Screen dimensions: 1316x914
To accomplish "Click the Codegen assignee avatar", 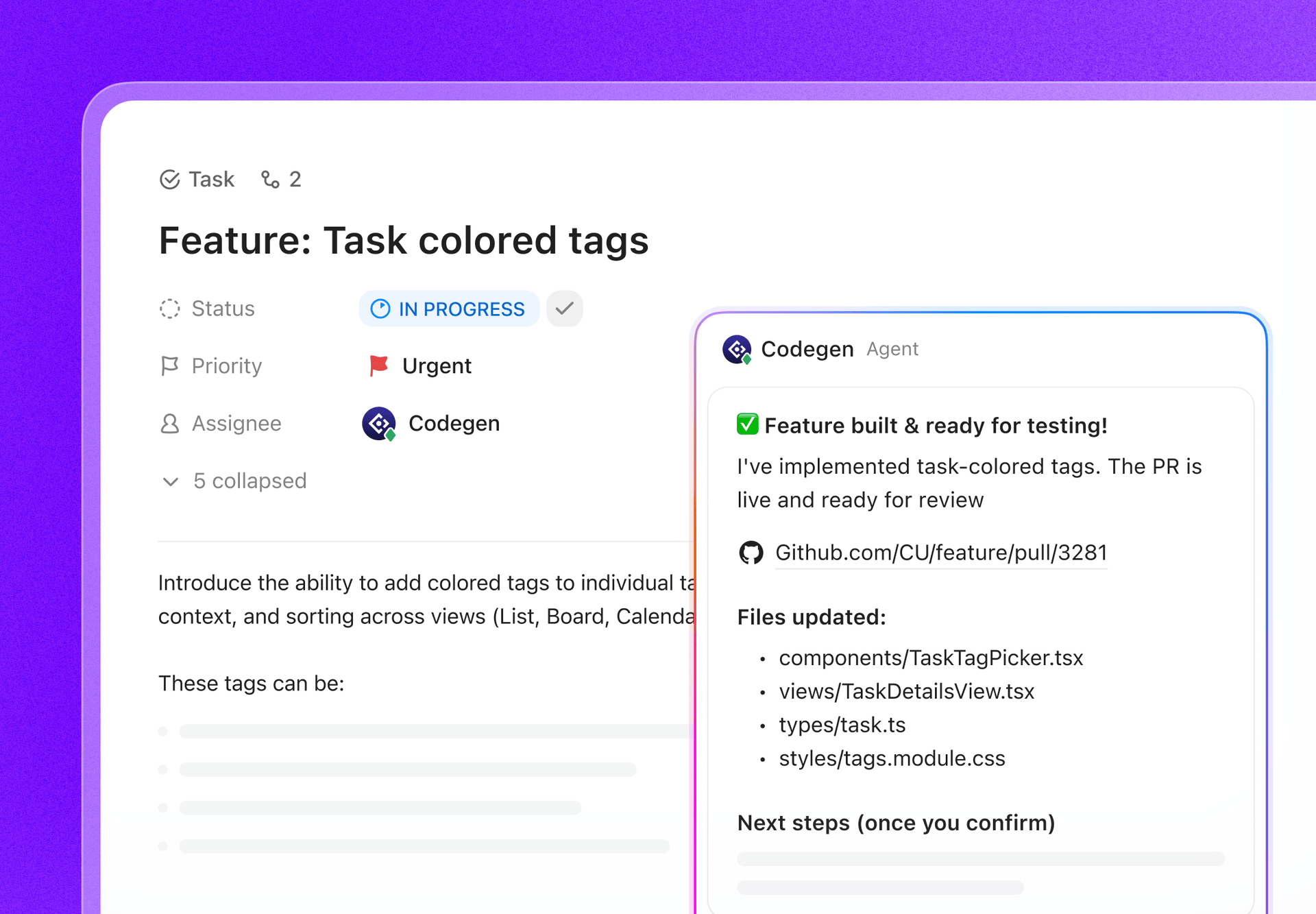I will [x=378, y=423].
